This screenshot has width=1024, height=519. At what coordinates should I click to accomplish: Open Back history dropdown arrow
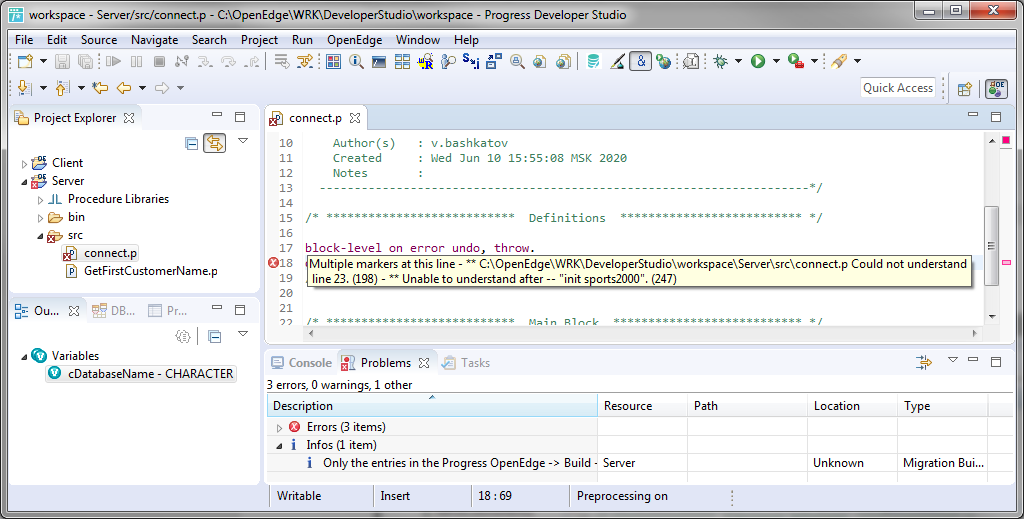tap(142, 87)
